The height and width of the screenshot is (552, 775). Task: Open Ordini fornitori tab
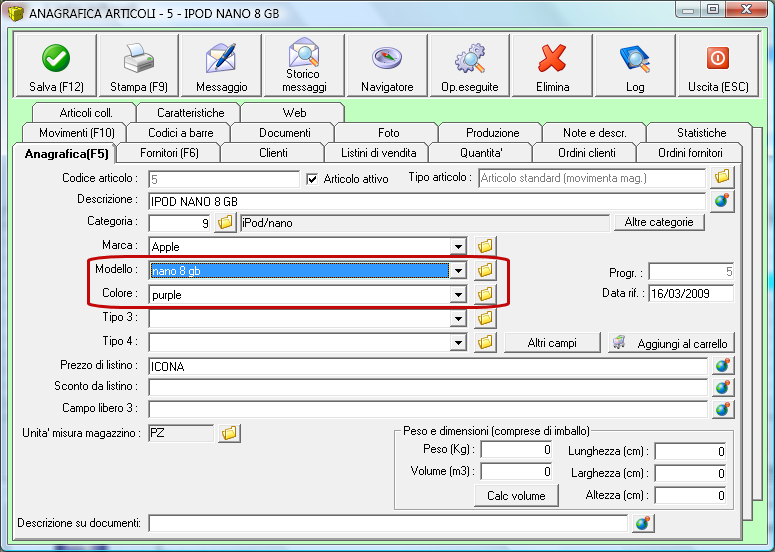point(690,153)
